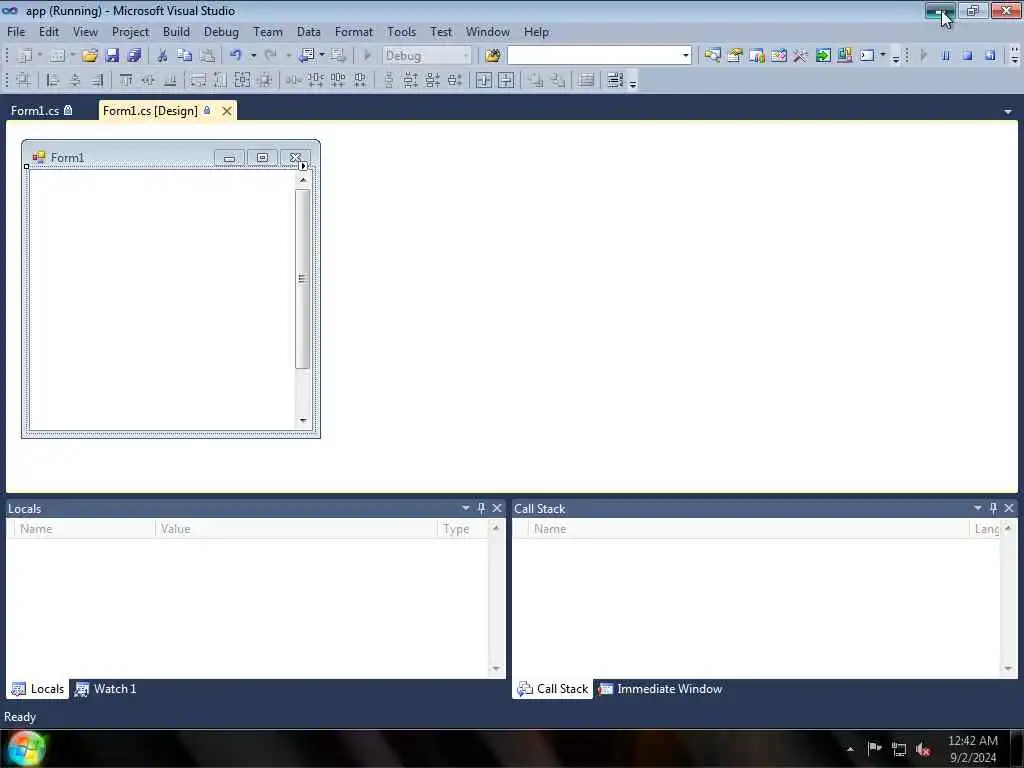
Task: Click the Open File folder icon
Action: (89, 56)
